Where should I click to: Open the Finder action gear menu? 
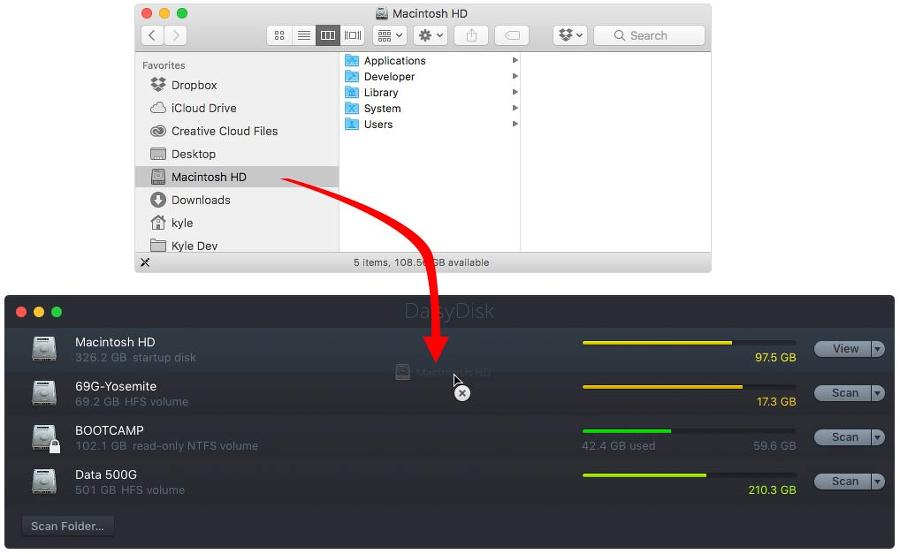coord(430,36)
